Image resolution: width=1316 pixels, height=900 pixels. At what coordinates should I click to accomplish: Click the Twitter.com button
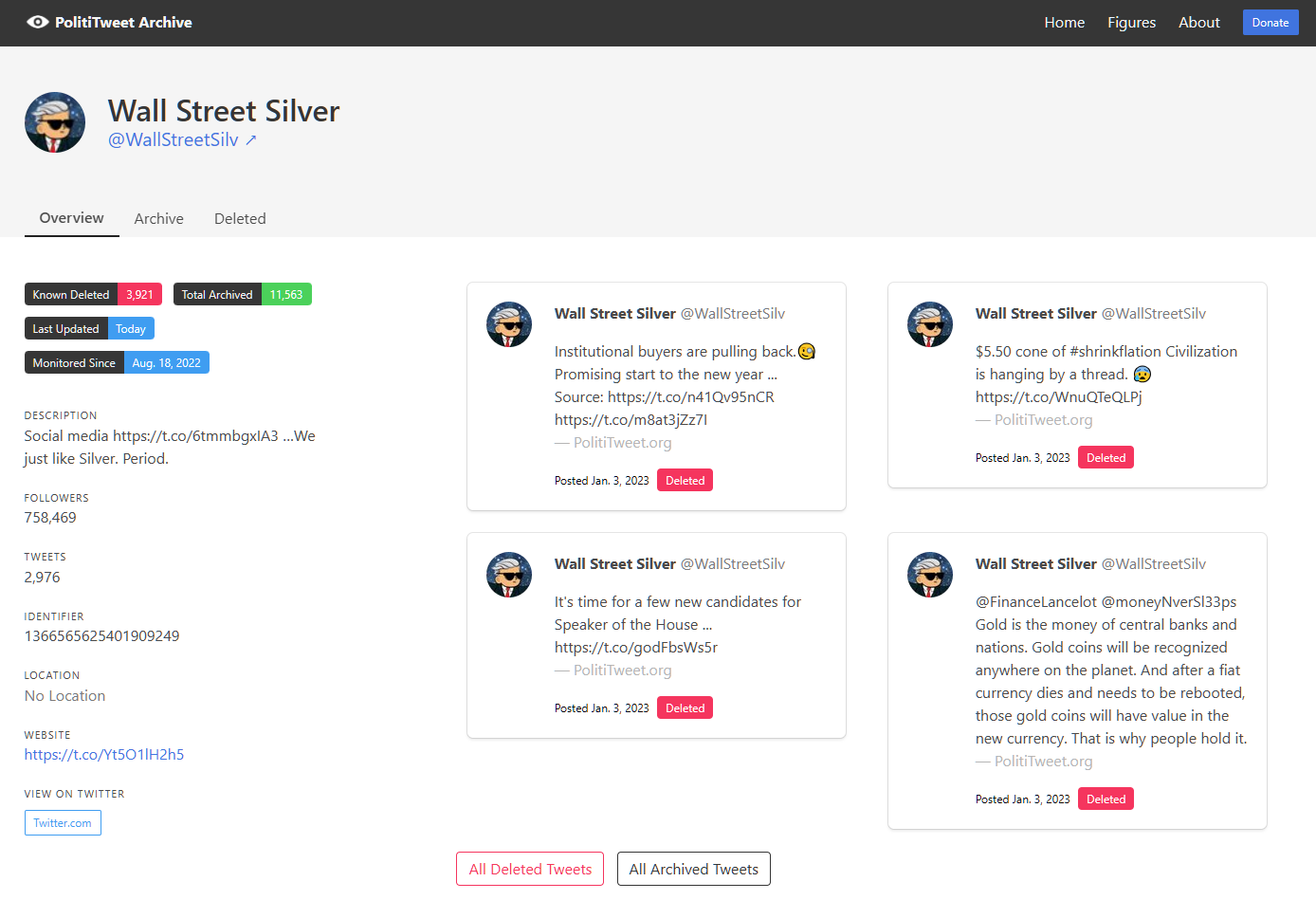coord(63,822)
